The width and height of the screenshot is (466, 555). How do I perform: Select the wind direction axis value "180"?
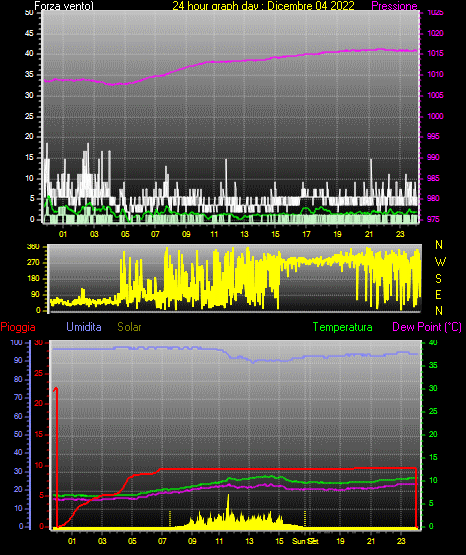pos(33,279)
